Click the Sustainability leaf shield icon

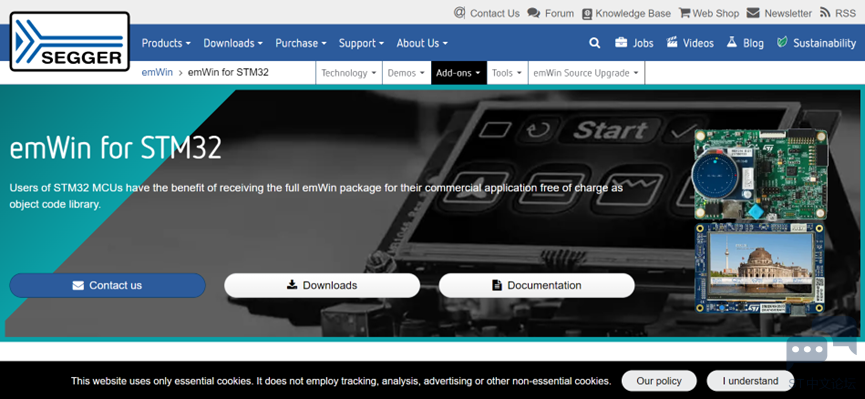[x=782, y=42]
